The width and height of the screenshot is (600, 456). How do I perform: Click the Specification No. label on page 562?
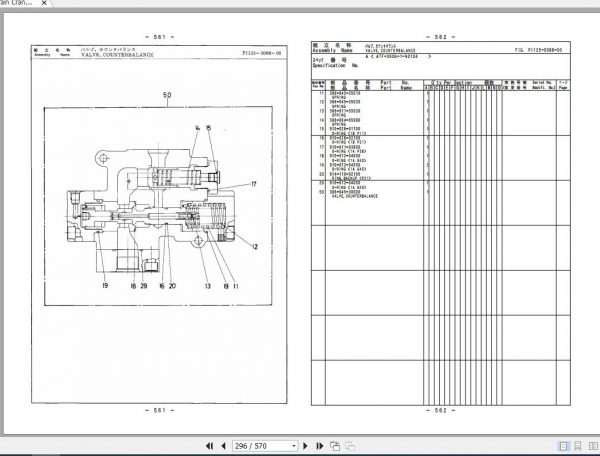tap(335, 66)
